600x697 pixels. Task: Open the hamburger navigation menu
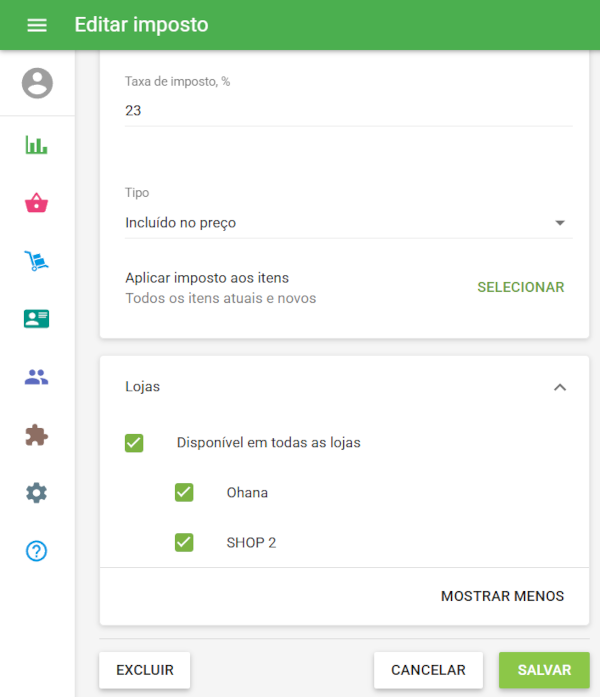point(37,25)
